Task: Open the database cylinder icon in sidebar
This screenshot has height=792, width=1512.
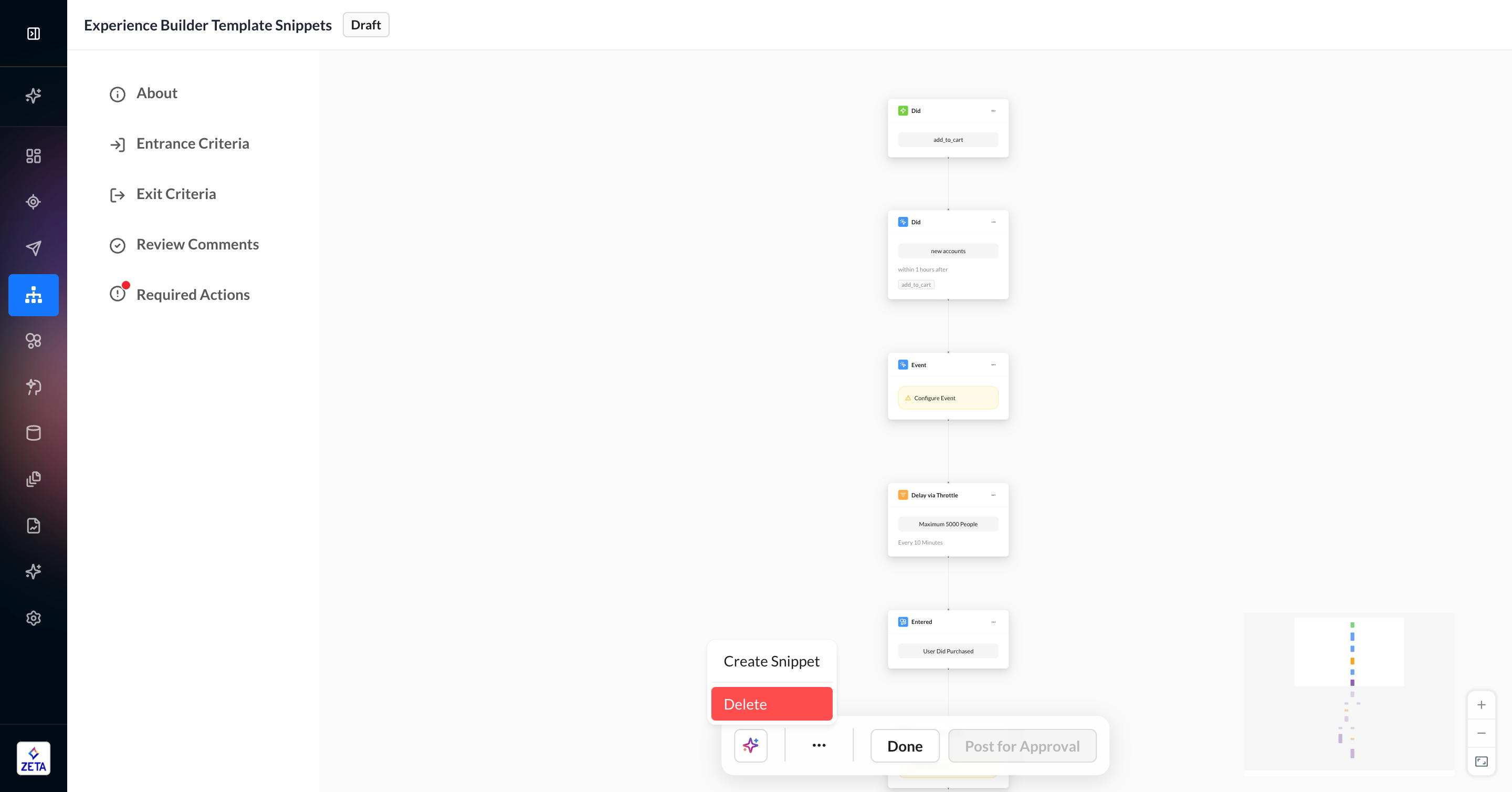Action: 34,433
